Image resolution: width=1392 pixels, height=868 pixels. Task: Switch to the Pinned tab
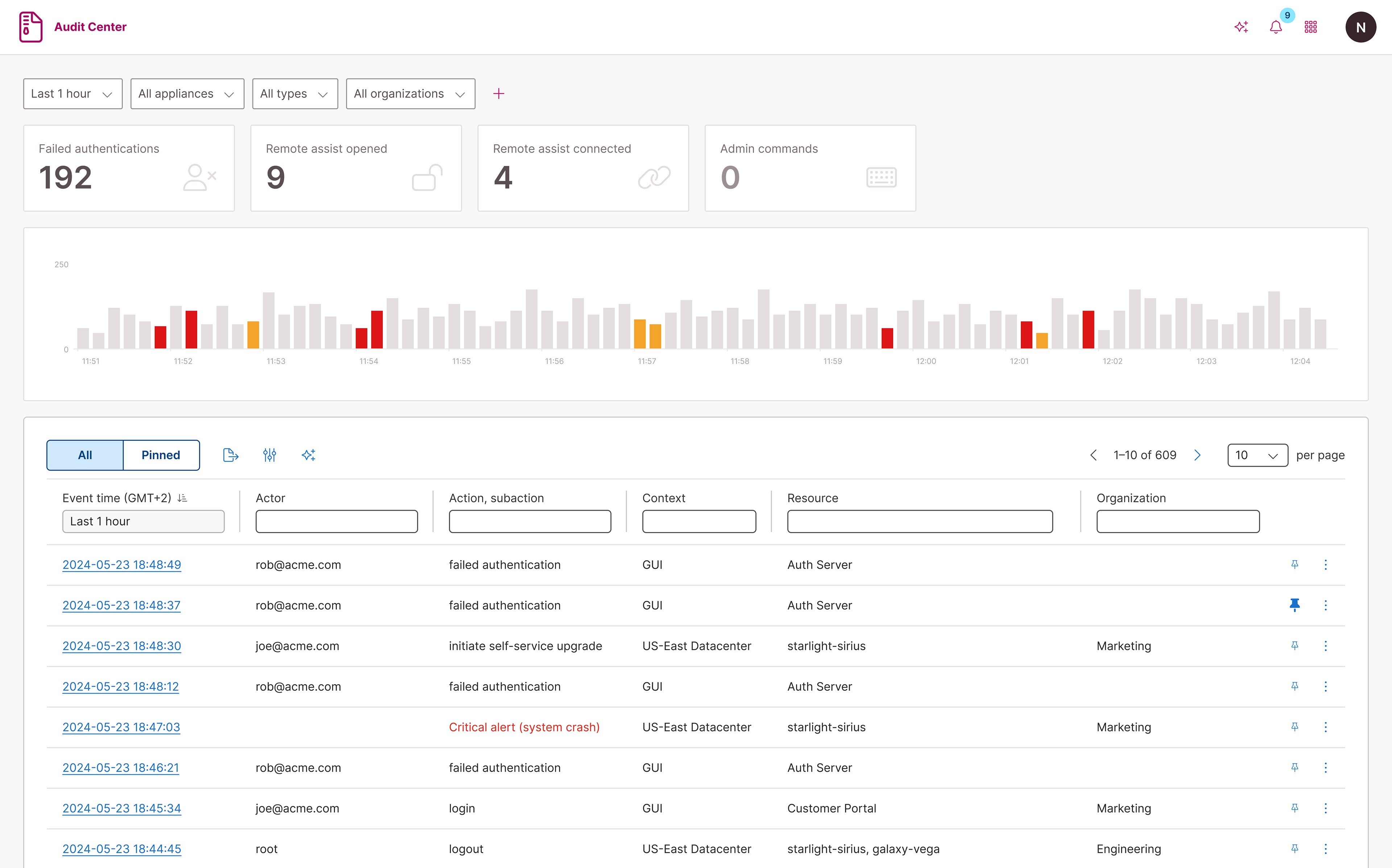[x=161, y=455]
